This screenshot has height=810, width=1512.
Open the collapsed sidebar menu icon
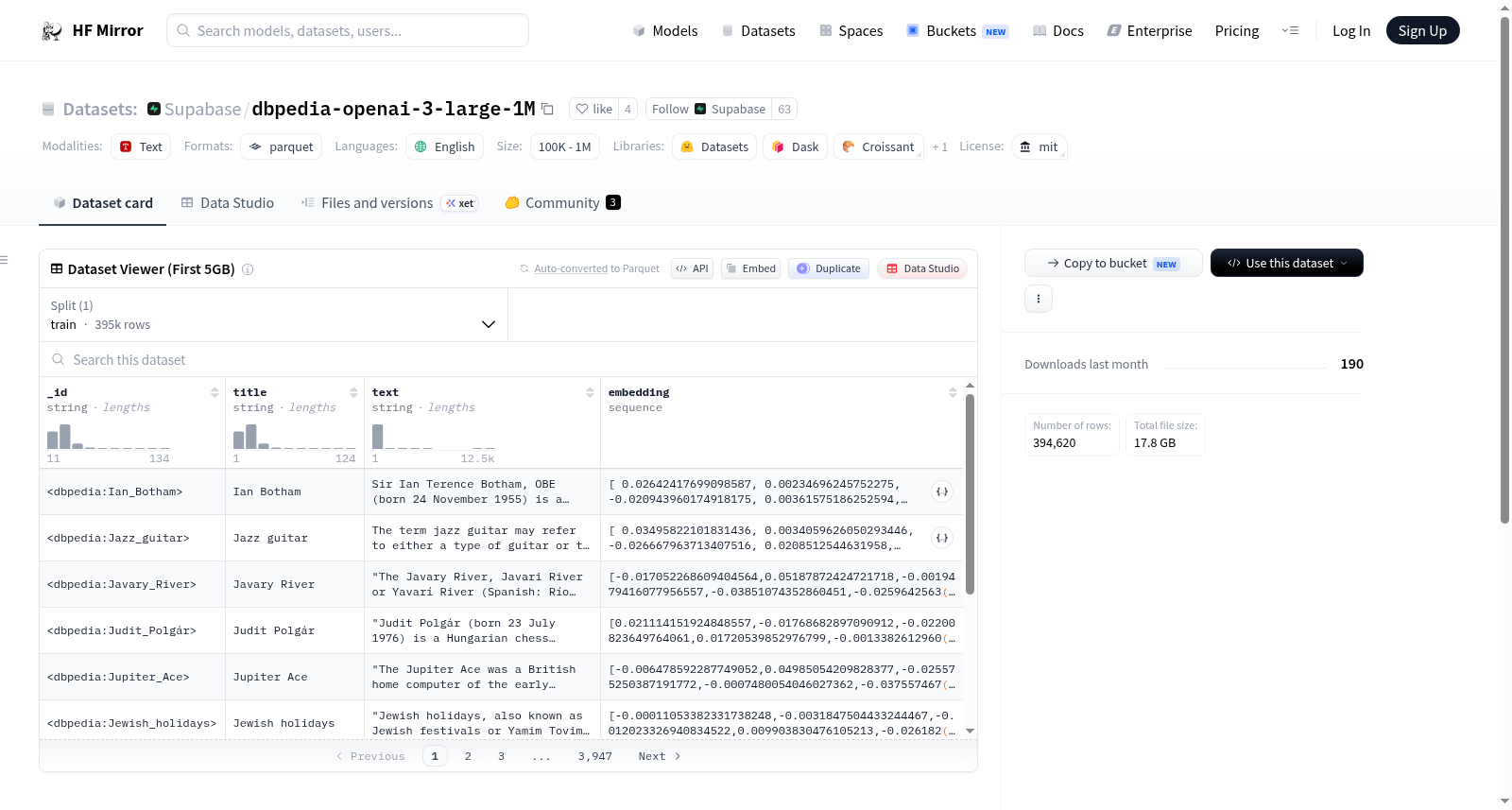[5, 260]
